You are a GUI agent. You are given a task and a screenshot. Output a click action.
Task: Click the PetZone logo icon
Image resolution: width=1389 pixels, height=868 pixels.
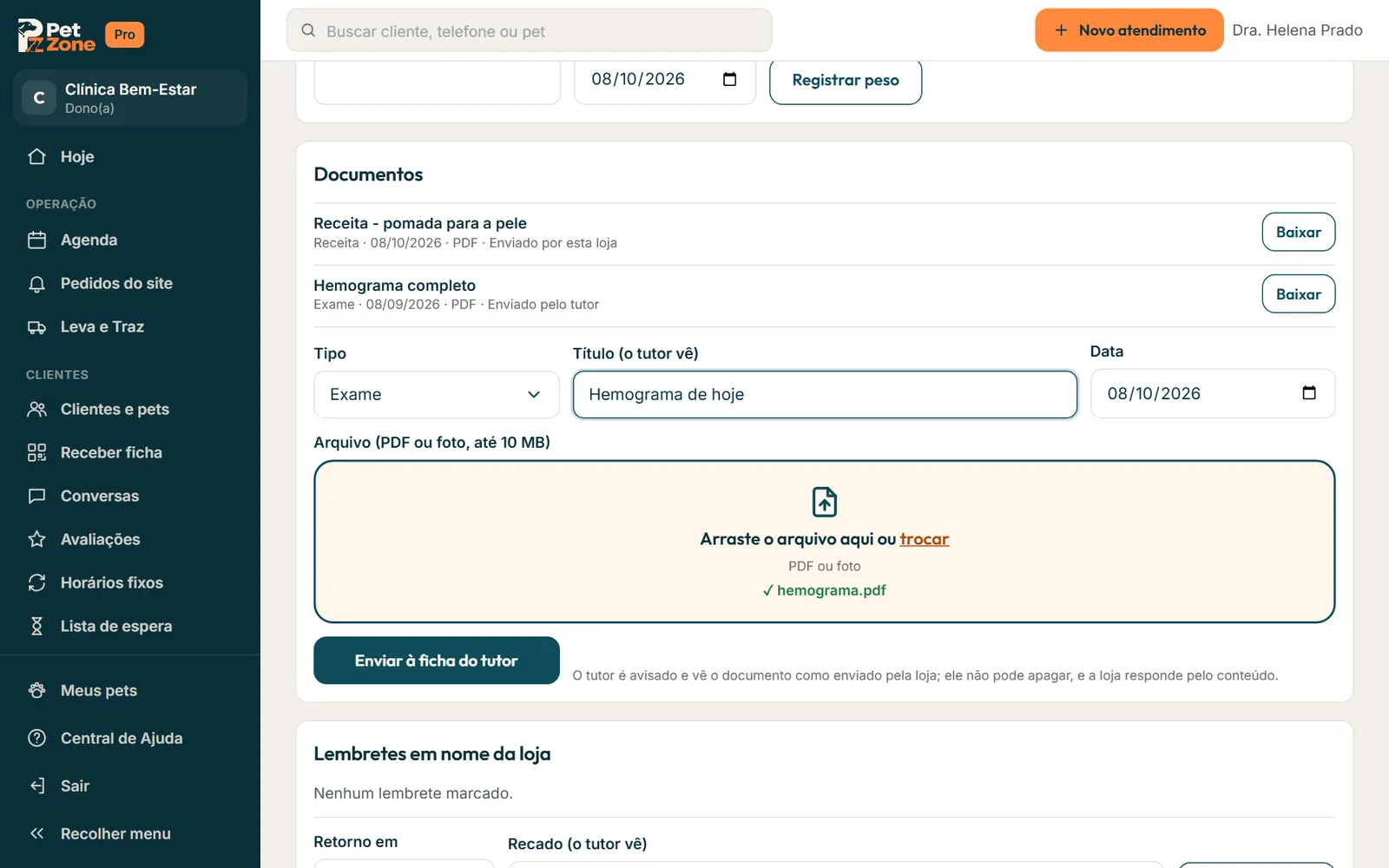(x=56, y=36)
